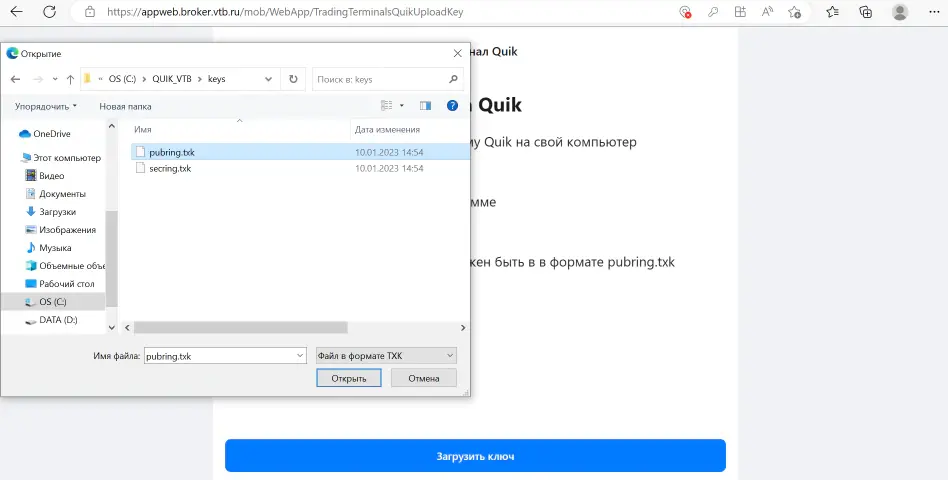Close the Открытие file dialog
The width and height of the screenshot is (948, 480).
click(x=458, y=53)
